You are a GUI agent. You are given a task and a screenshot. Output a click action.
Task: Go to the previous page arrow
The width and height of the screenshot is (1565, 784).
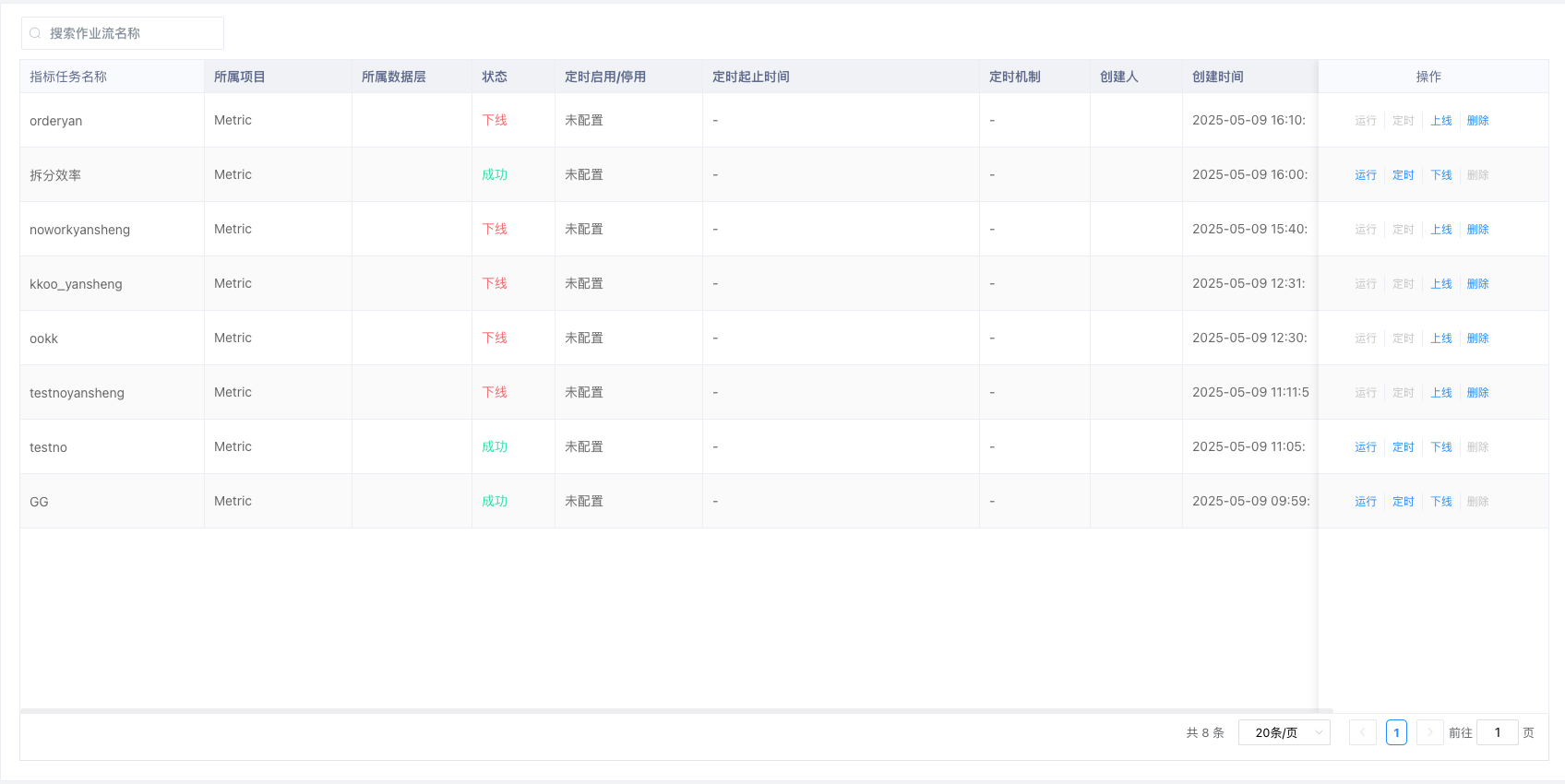[x=1363, y=732]
